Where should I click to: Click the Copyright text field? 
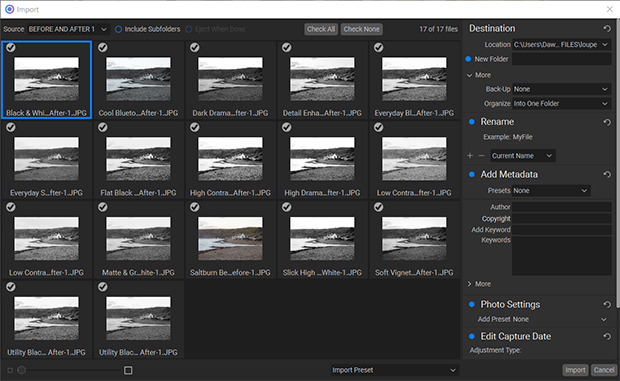pyautogui.click(x=561, y=219)
